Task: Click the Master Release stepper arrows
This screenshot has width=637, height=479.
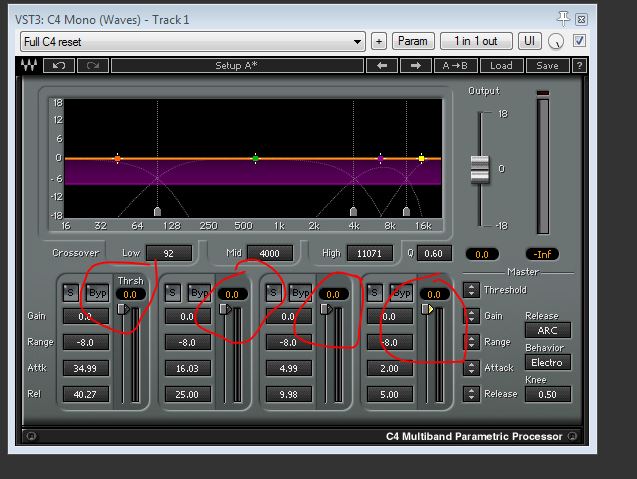Action: click(471, 394)
